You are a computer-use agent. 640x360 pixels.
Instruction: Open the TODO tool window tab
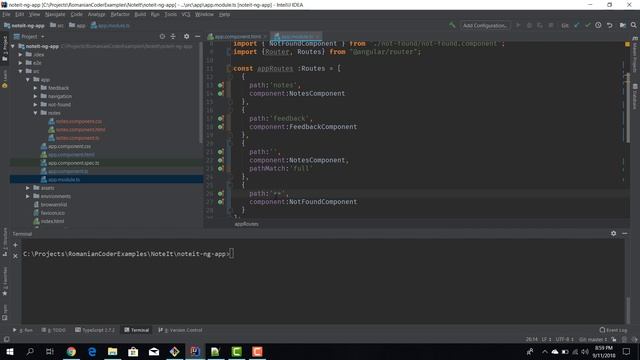pyautogui.click(x=53, y=330)
